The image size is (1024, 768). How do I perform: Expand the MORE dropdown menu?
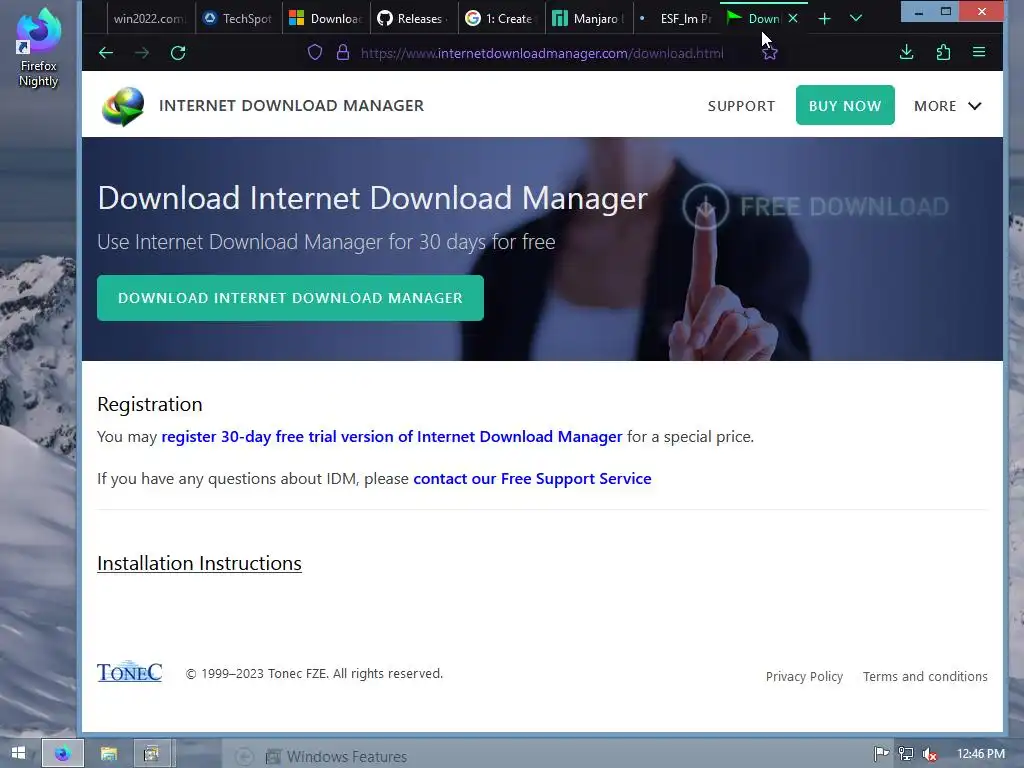tap(948, 106)
